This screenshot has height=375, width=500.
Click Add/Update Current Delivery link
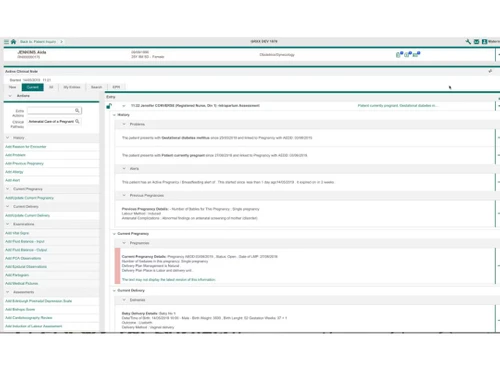click(x=27, y=215)
